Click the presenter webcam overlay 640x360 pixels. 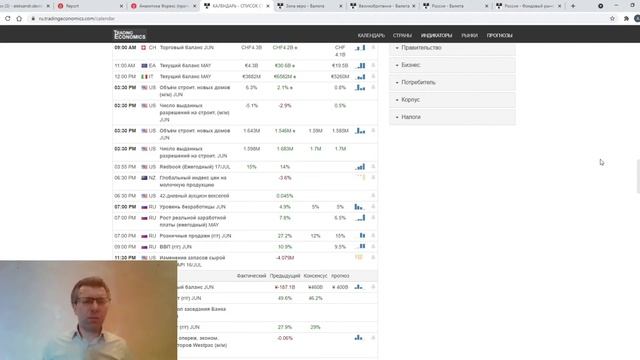coord(89,310)
